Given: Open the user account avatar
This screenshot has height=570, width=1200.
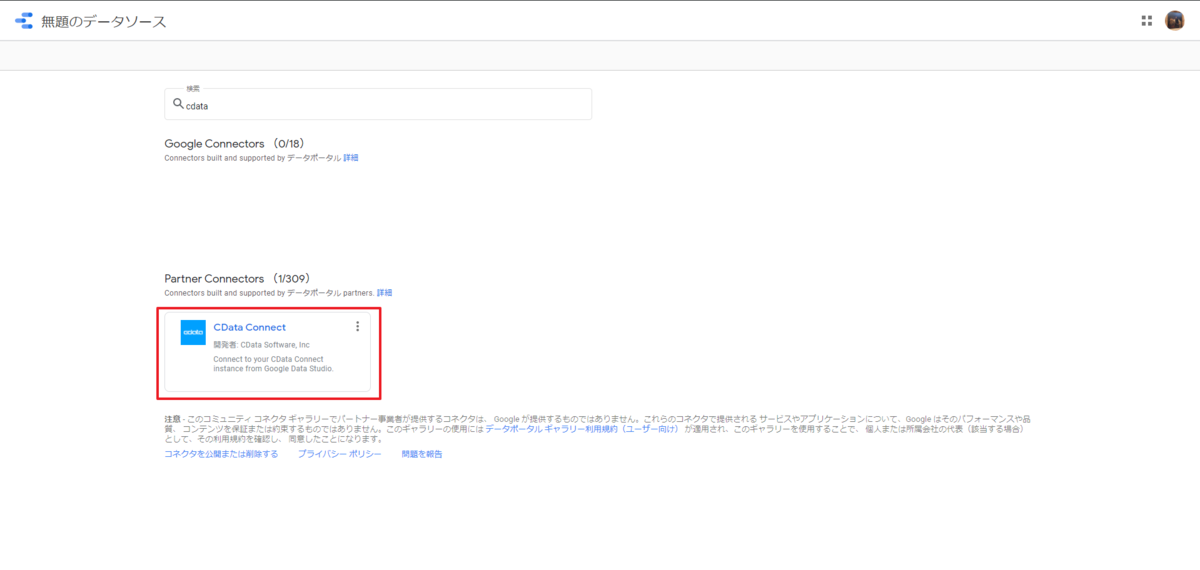Looking at the screenshot, I should tap(1175, 20).
